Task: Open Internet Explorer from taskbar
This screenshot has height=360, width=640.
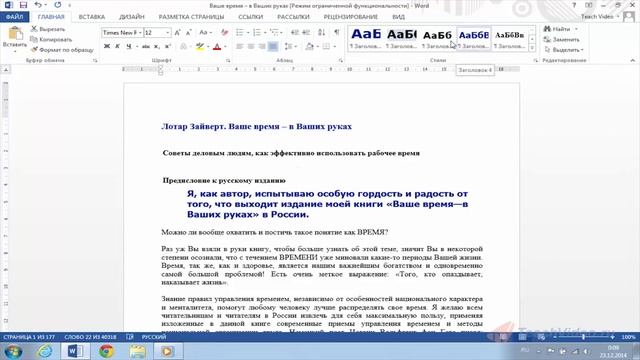Action: (x=44, y=351)
